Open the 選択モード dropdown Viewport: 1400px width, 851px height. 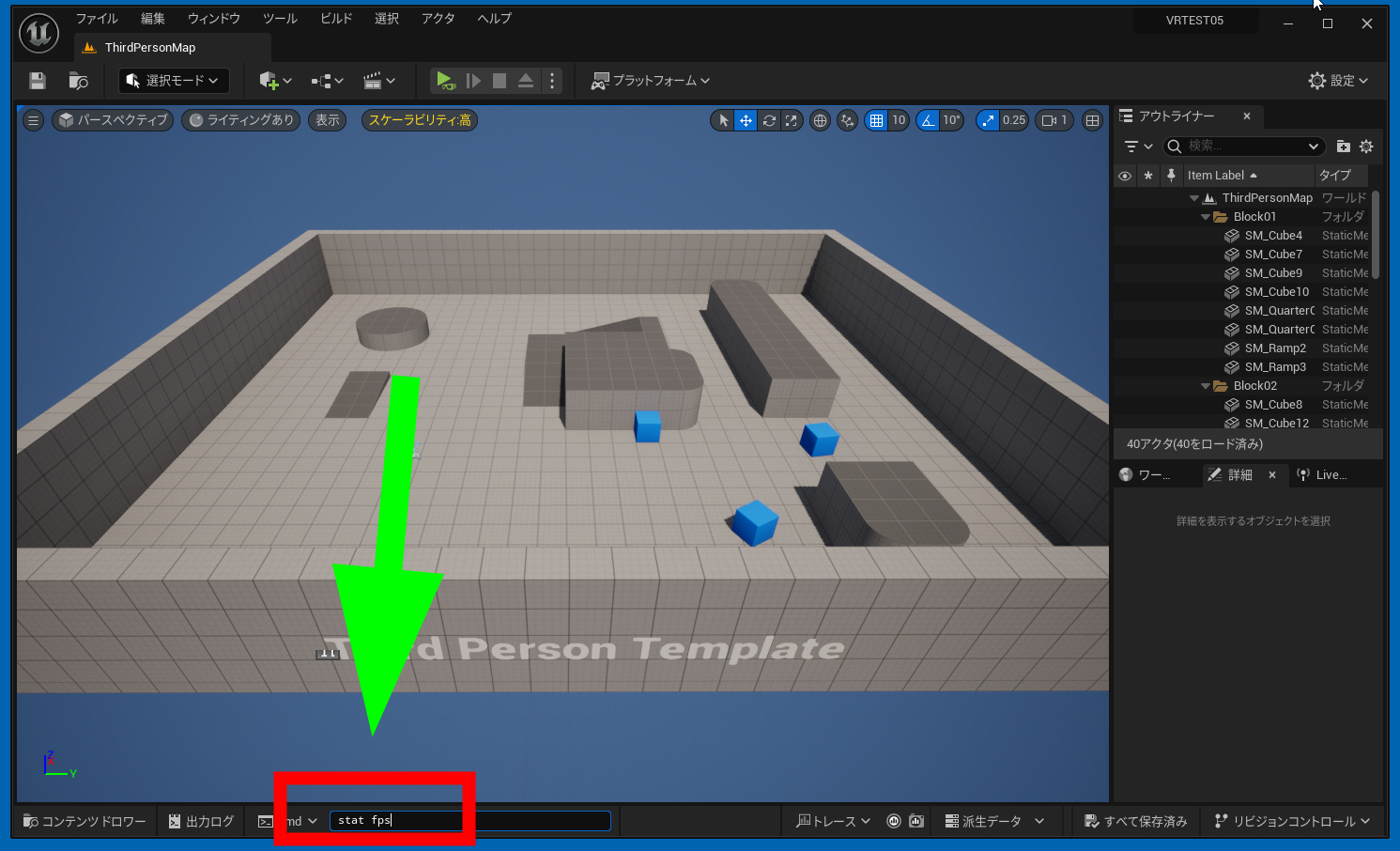coord(174,81)
